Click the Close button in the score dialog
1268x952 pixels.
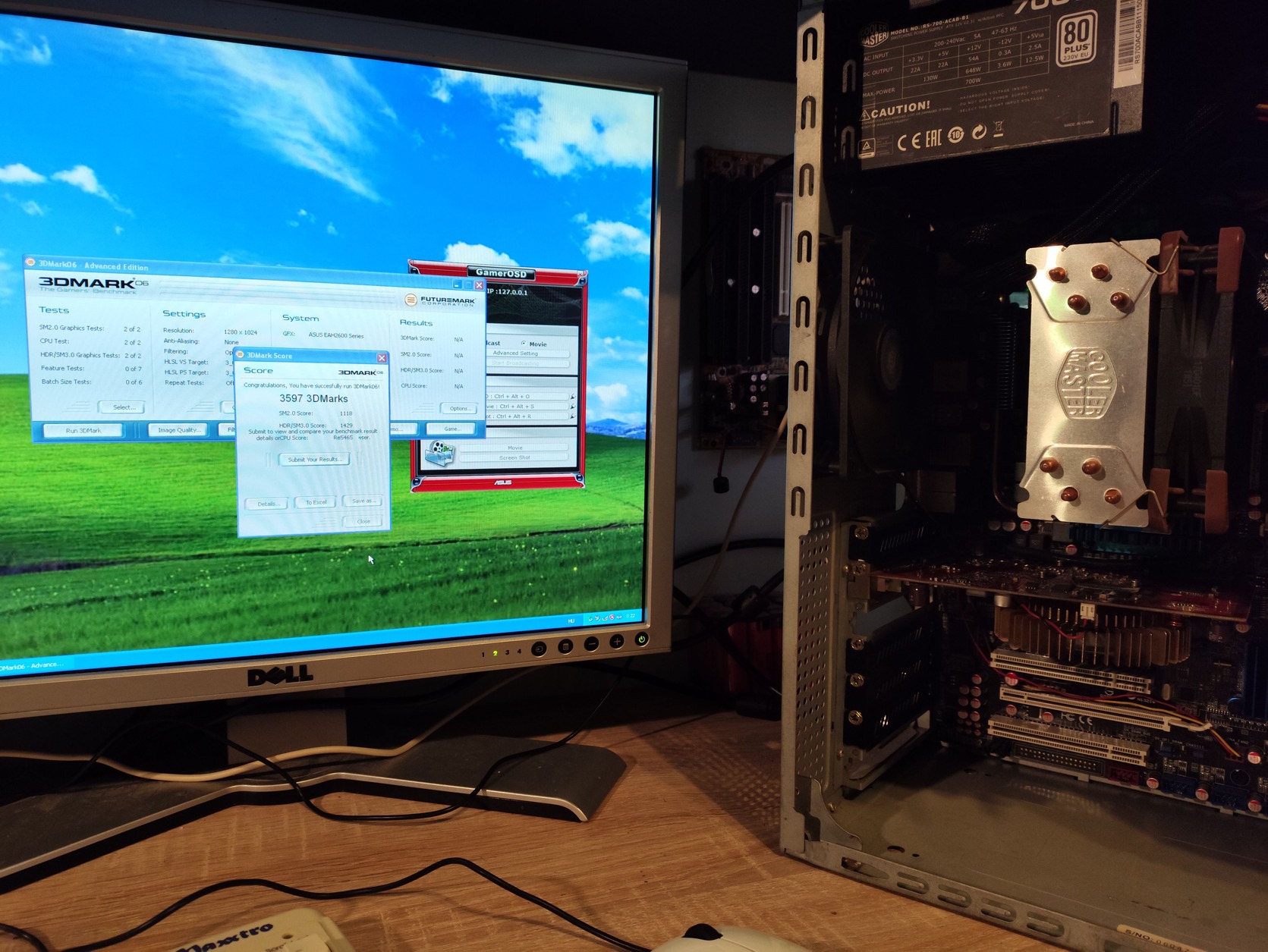point(363,521)
